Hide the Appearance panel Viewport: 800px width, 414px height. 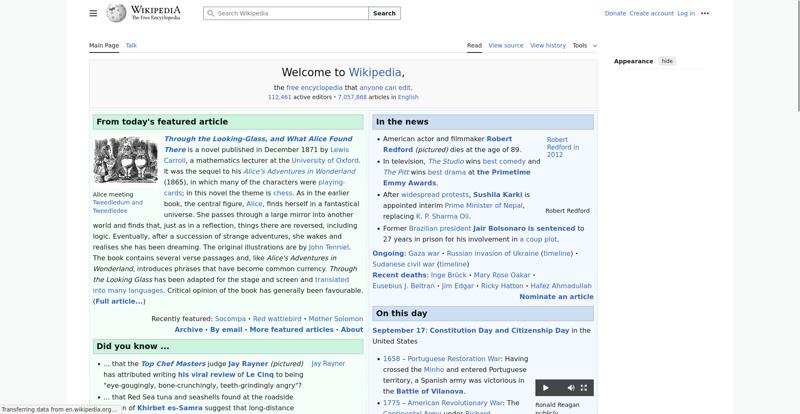(x=667, y=61)
